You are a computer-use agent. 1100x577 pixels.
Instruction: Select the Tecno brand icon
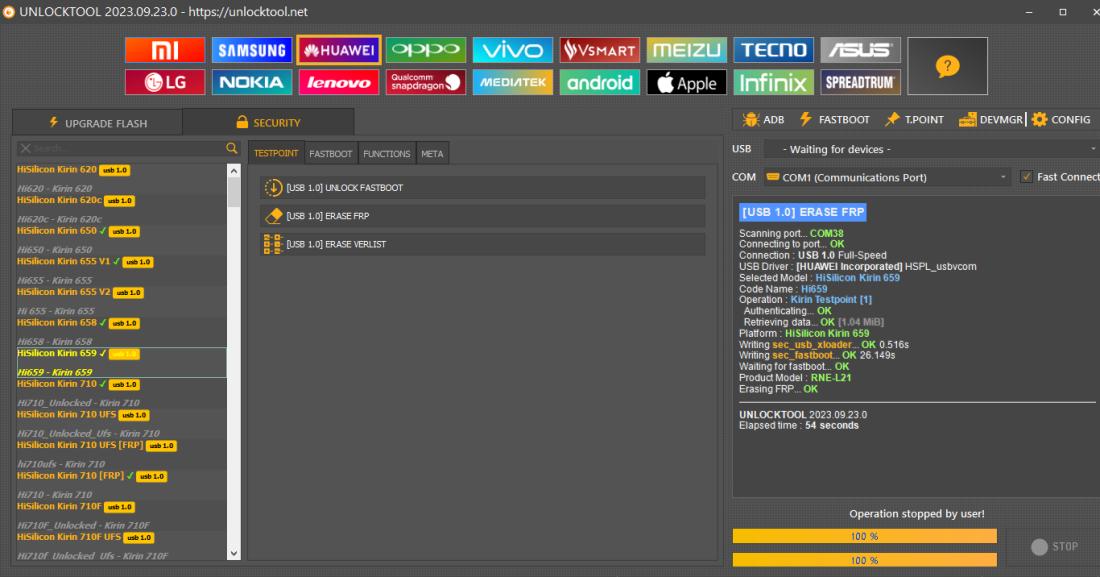click(x=774, y=51)
